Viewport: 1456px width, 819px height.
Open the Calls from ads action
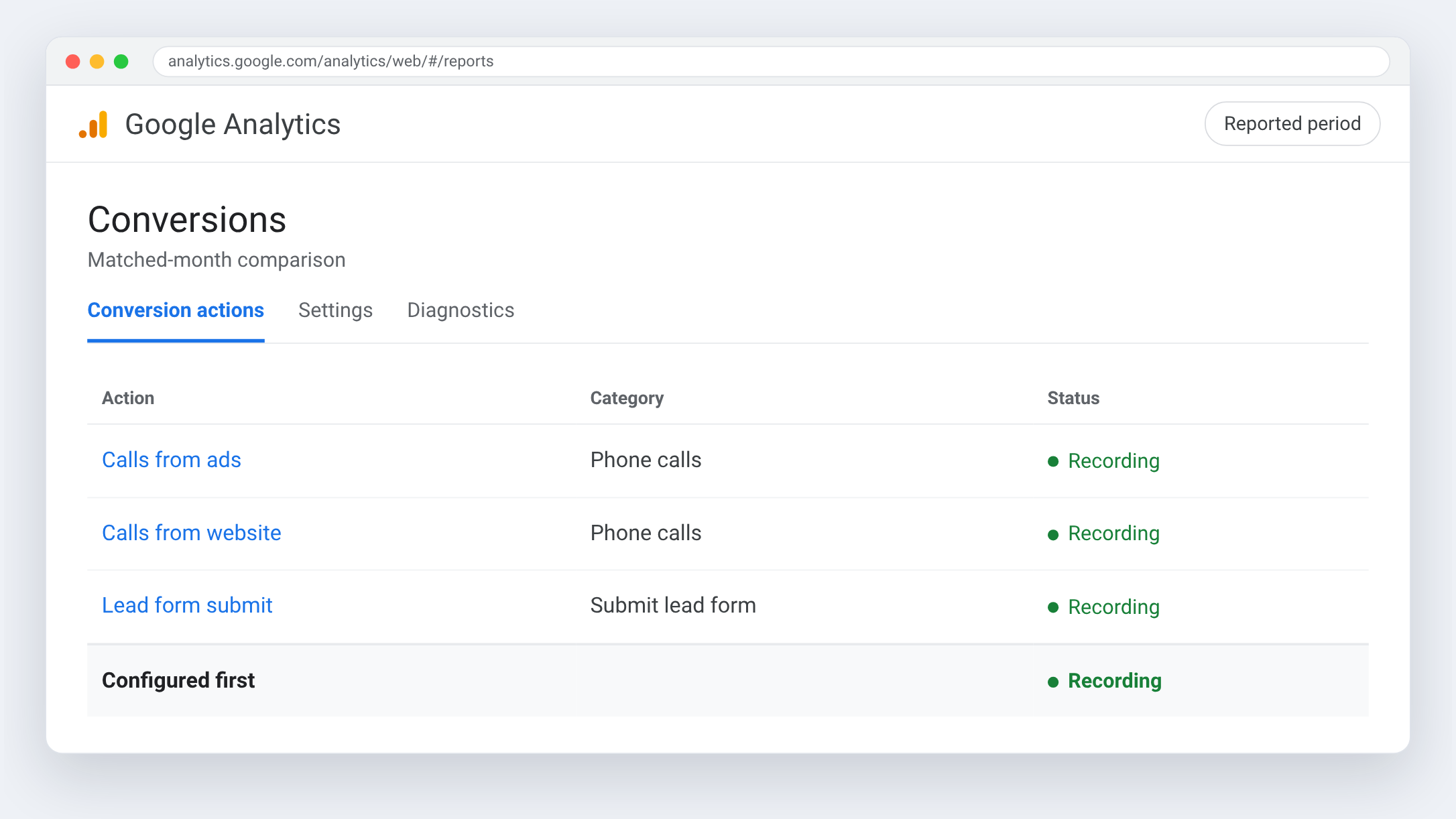[x=172, y=460]
